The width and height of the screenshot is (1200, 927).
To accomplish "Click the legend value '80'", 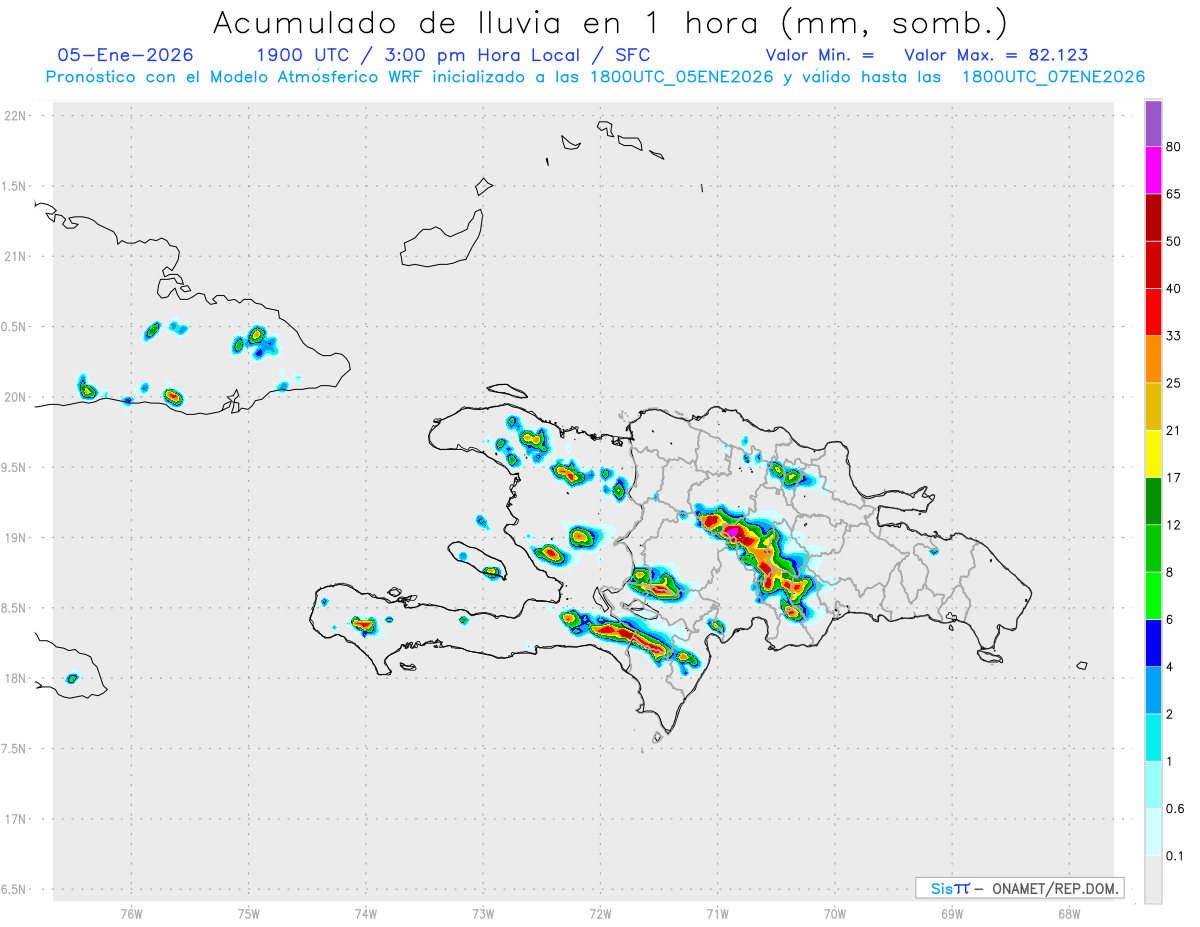I will 1174,147.
